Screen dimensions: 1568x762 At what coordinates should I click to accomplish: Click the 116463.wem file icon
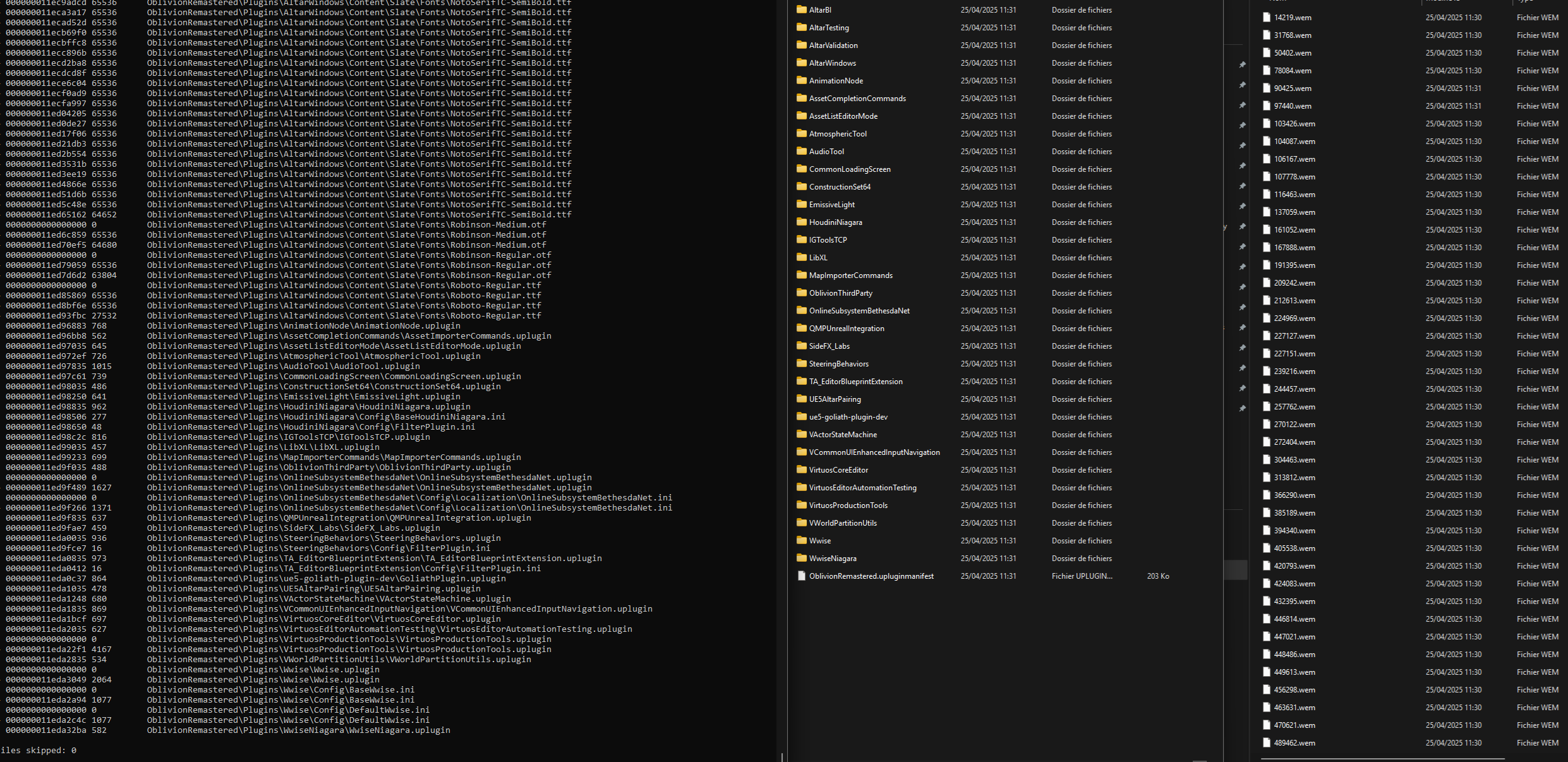click(1266, 195)
